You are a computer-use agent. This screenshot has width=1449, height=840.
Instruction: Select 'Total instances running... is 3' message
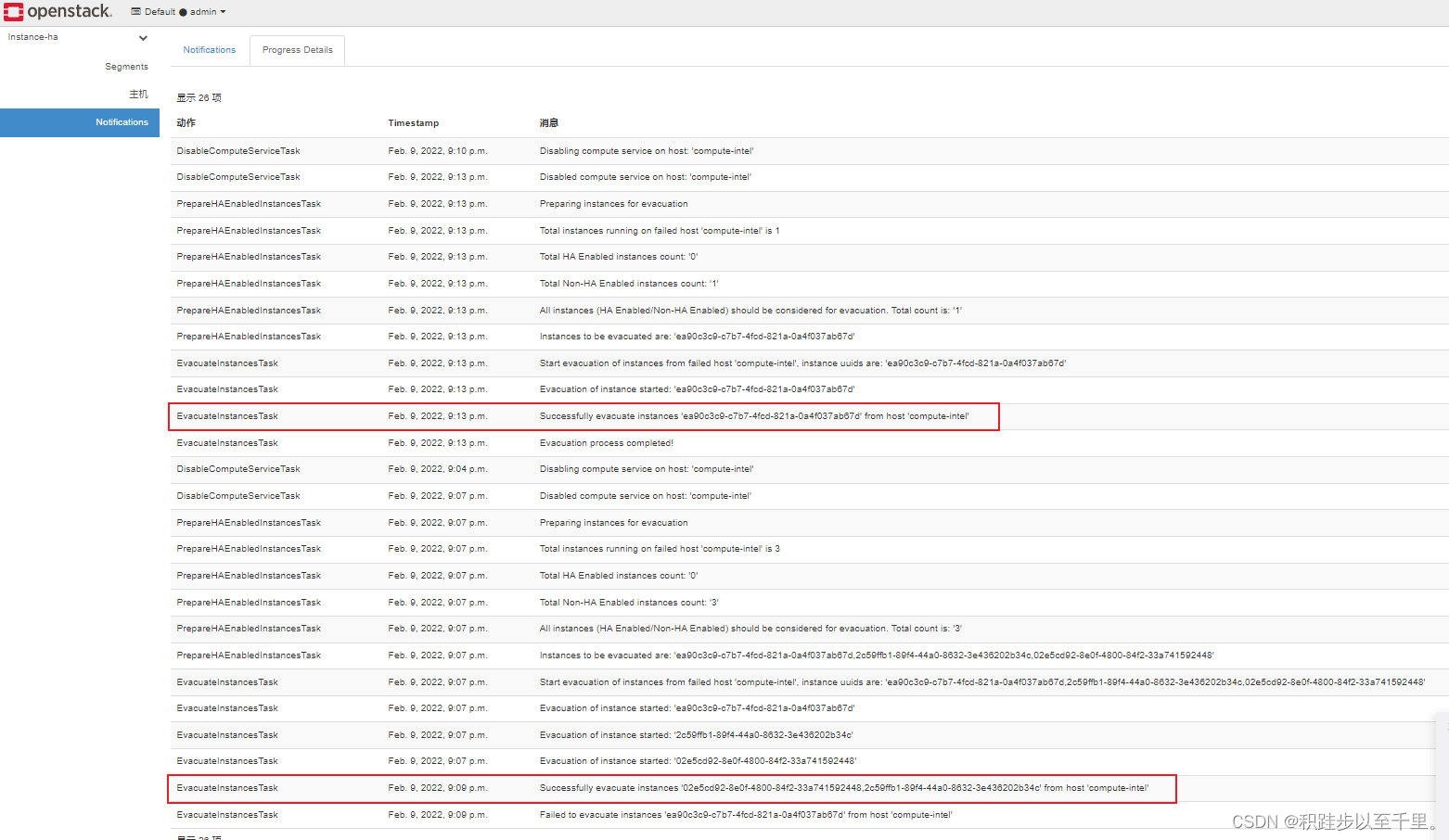pyautogui.click(x=660, y=549)
